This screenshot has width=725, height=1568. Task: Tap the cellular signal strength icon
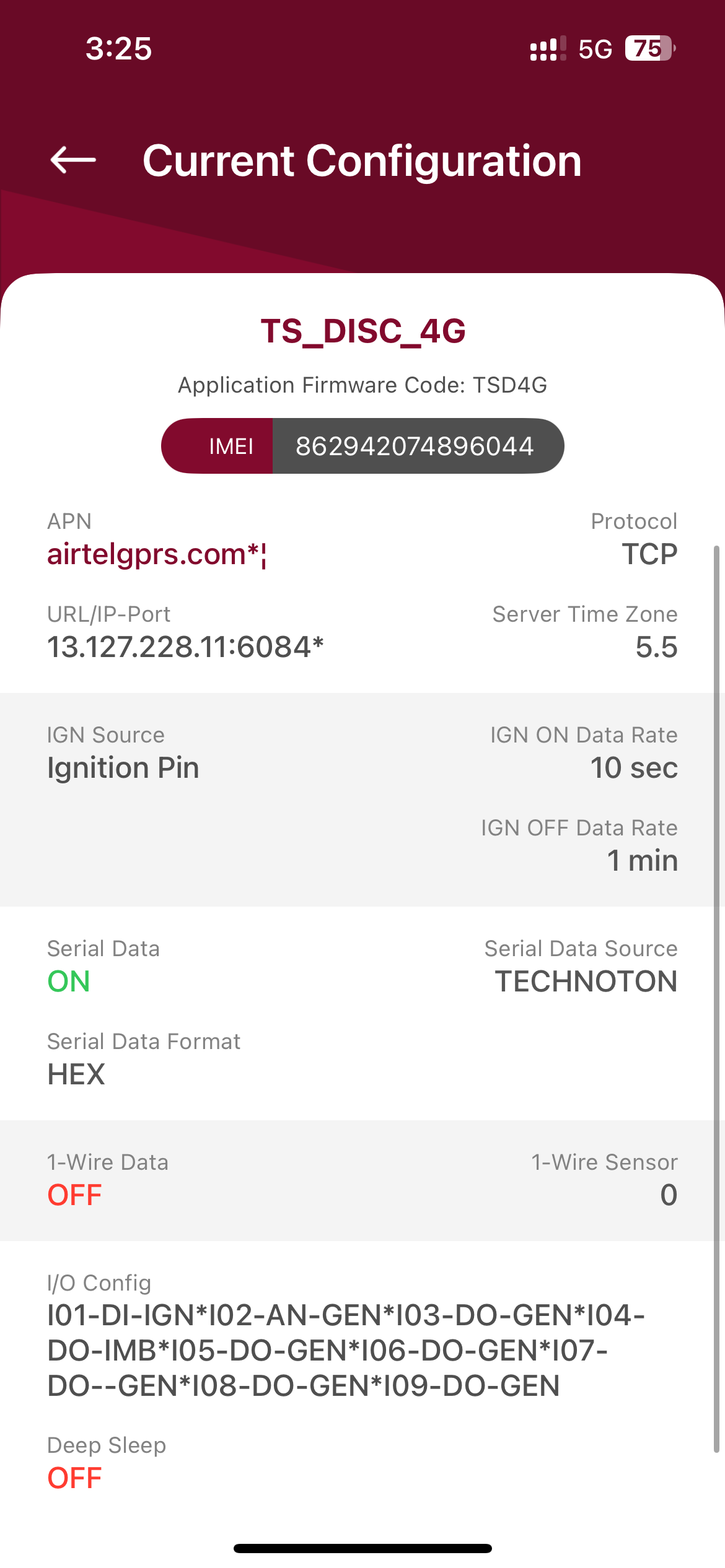[x=548, y=49]
